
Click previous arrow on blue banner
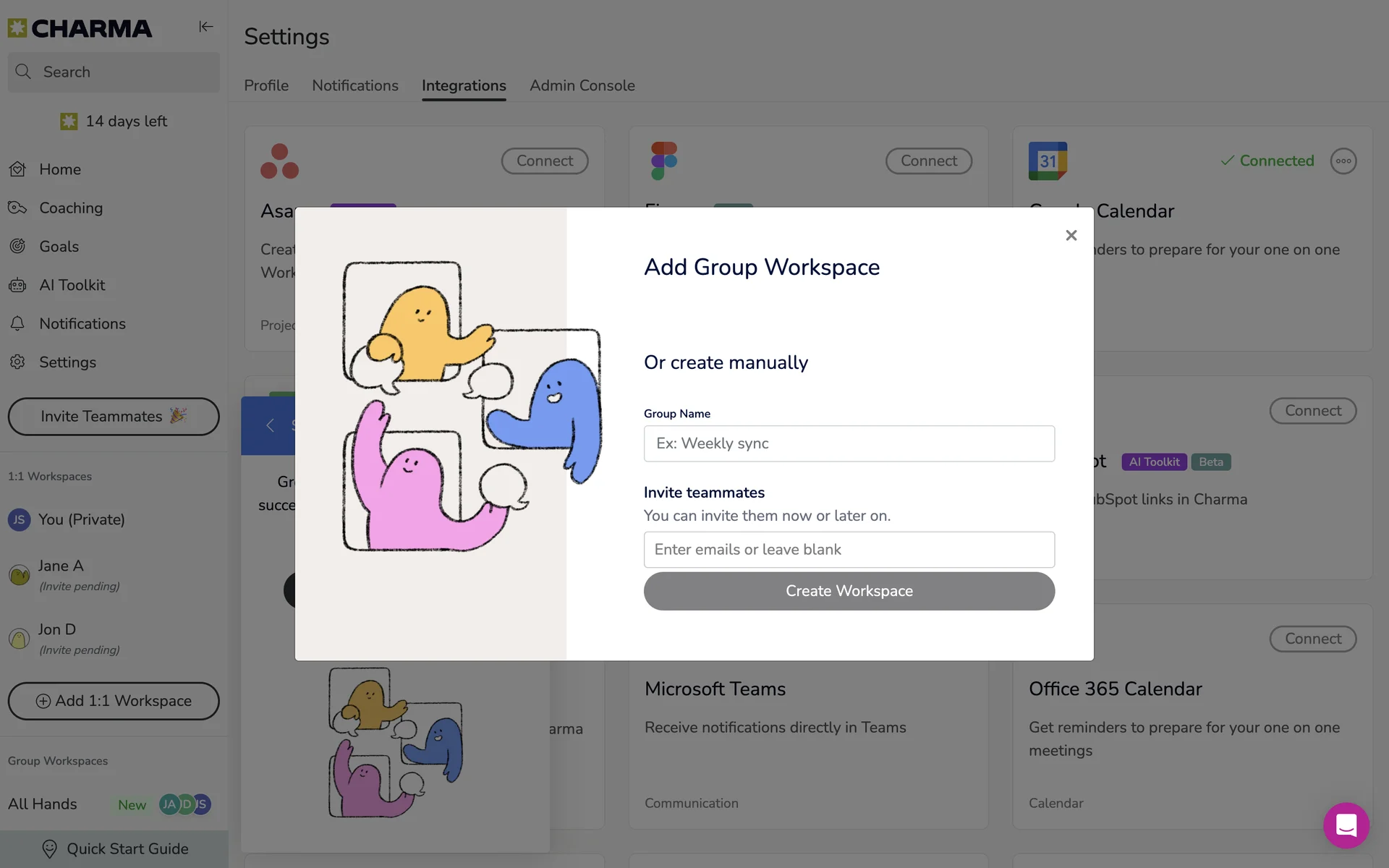[270, 425]
